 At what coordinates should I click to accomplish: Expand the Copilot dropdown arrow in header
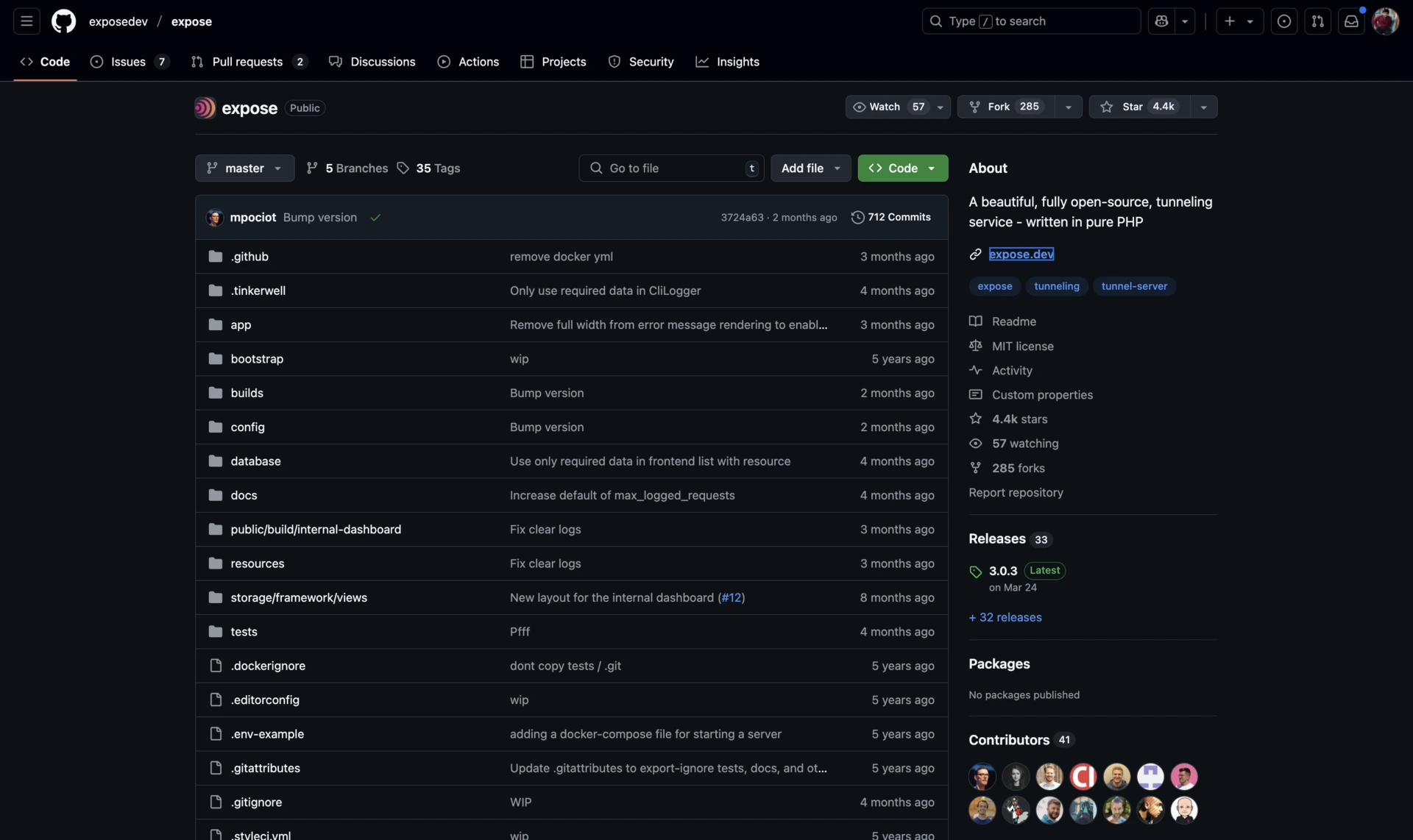[1185, 21]
